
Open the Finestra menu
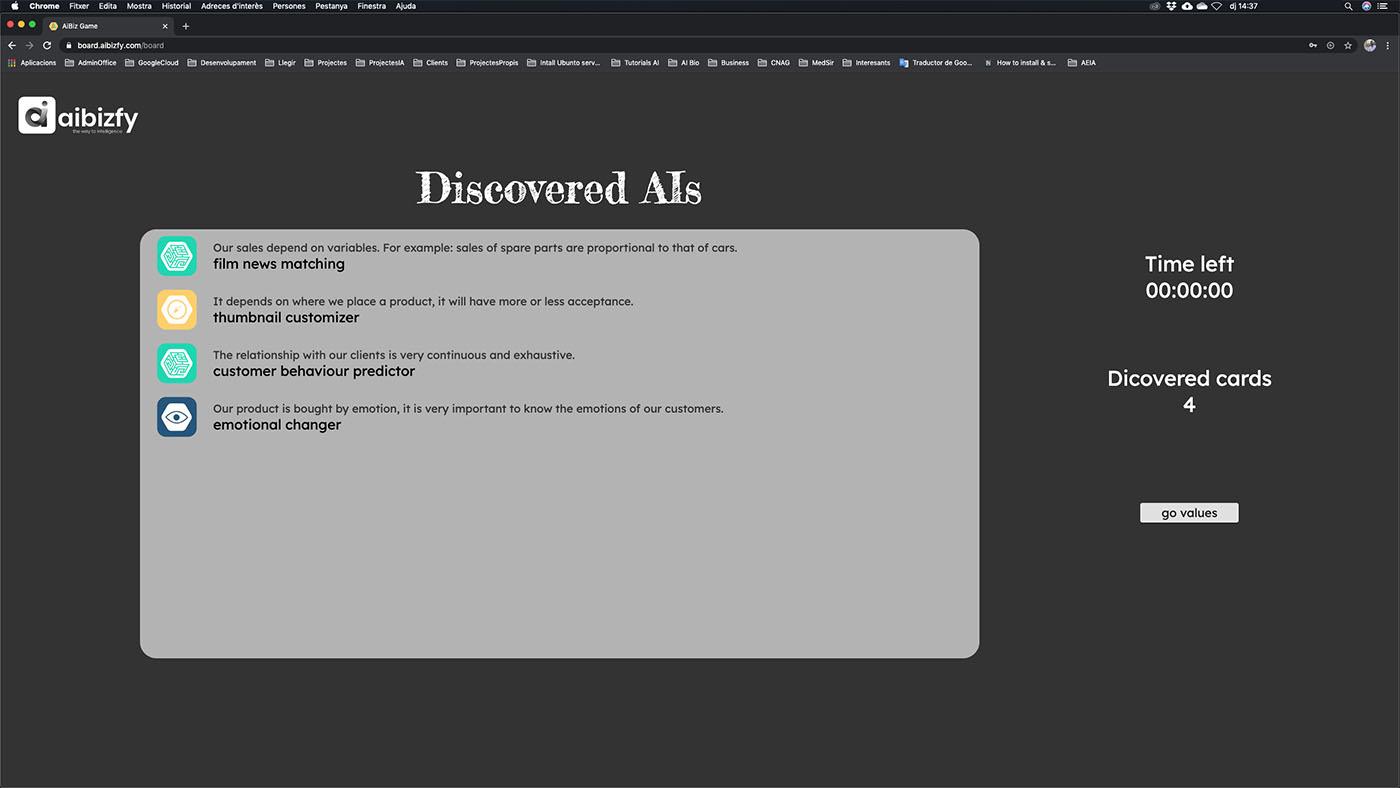(x=371, y=6)
